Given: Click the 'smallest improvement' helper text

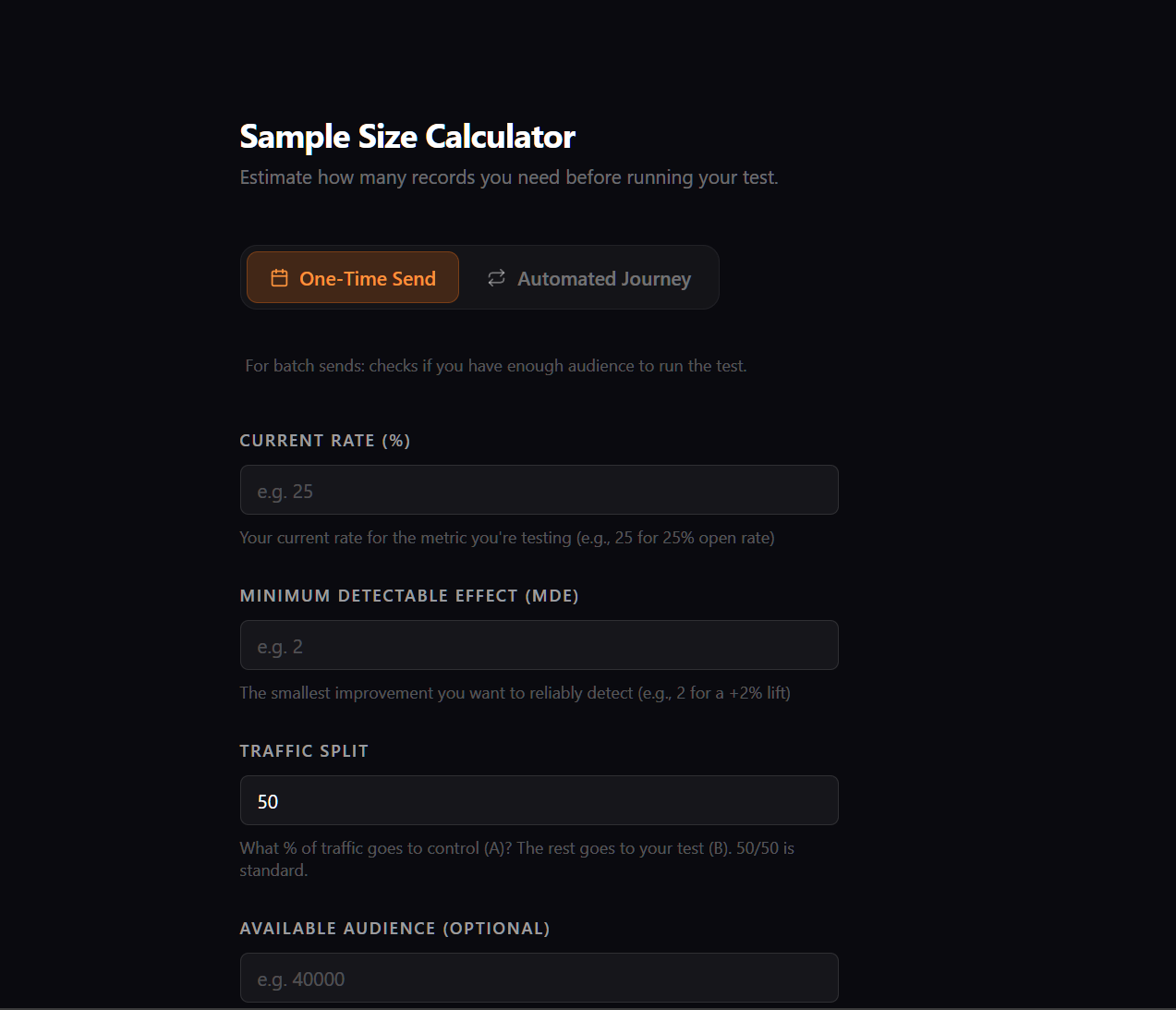Looking at the screenshot, I should pos(515,693).
